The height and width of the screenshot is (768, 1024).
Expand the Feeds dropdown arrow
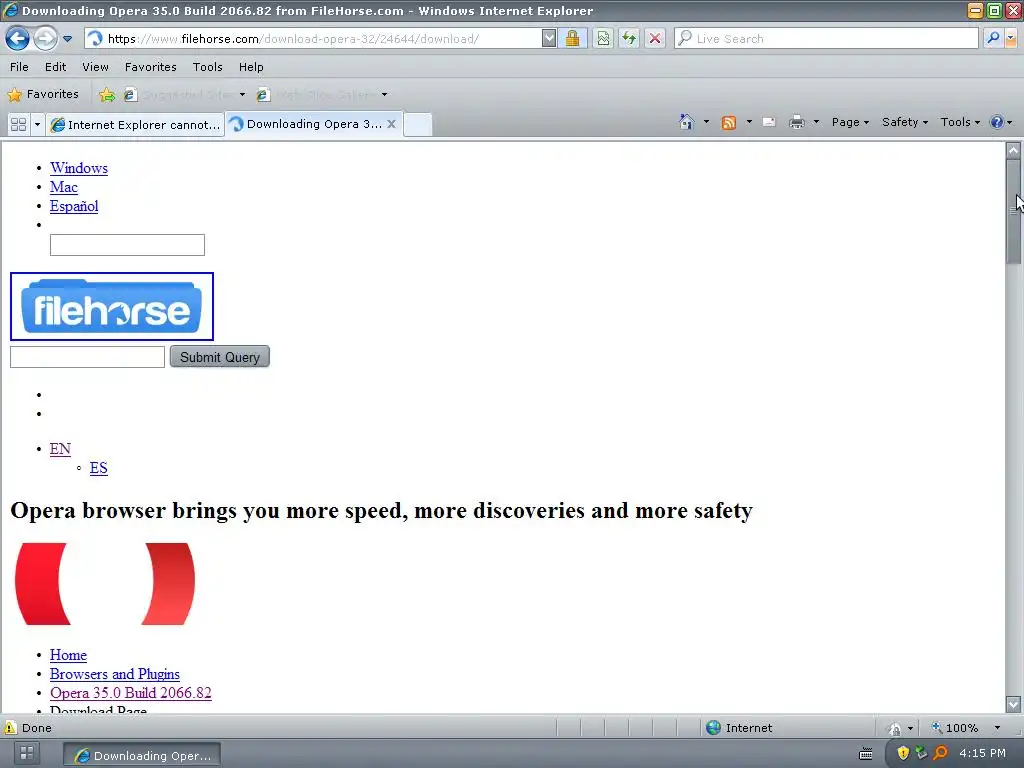point(749,122)
